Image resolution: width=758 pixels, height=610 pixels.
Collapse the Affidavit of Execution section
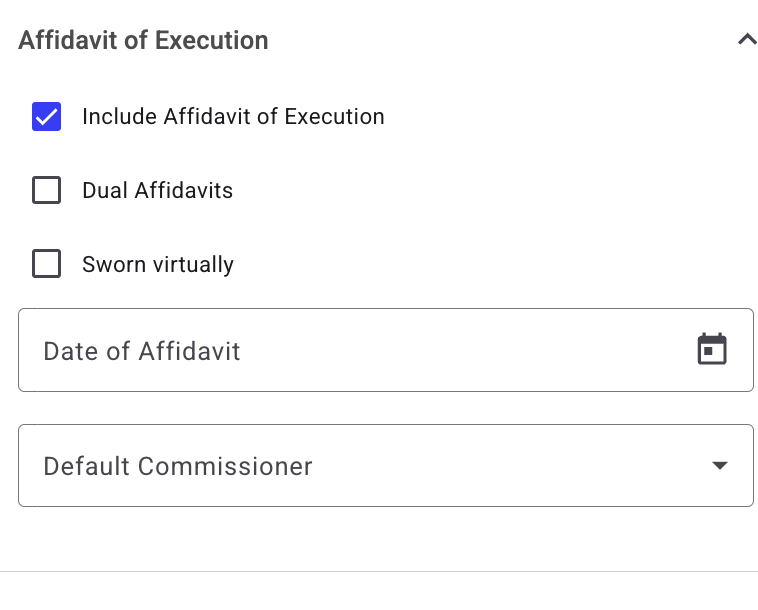[747, 39]
